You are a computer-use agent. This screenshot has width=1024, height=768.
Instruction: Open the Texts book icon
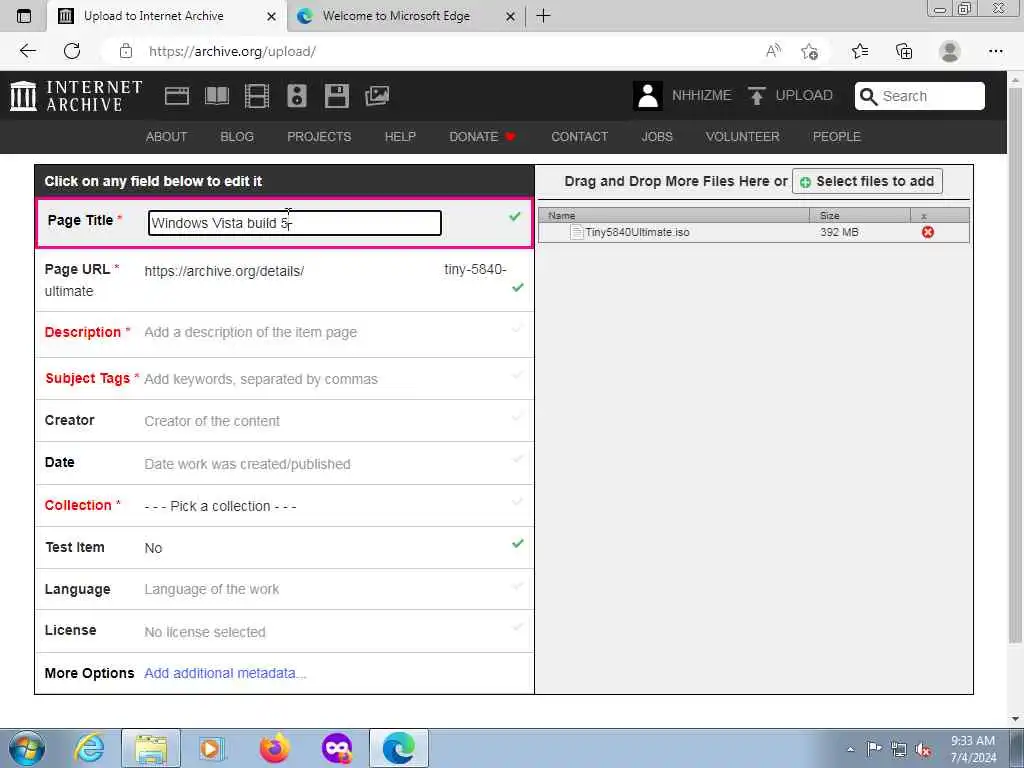pos(217,96)
